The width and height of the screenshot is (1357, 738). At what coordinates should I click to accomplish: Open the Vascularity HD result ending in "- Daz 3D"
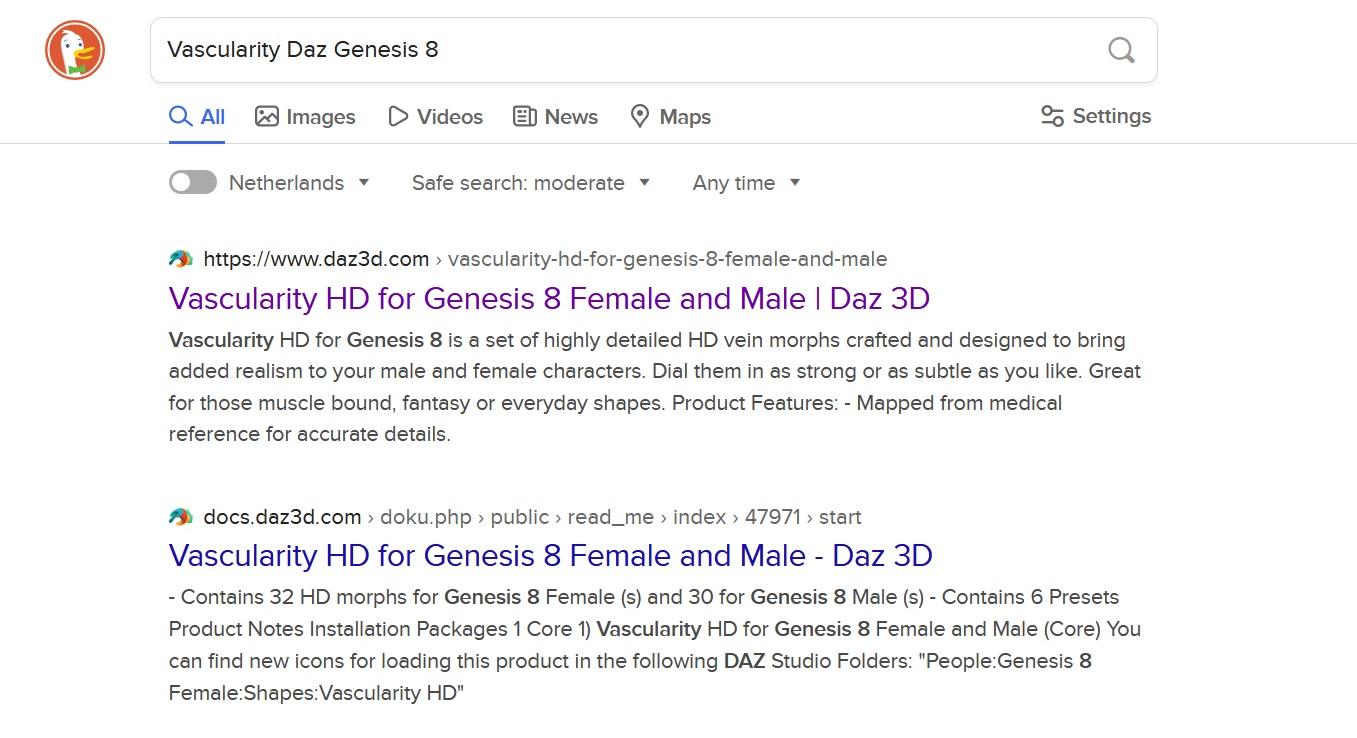[550, 555]
